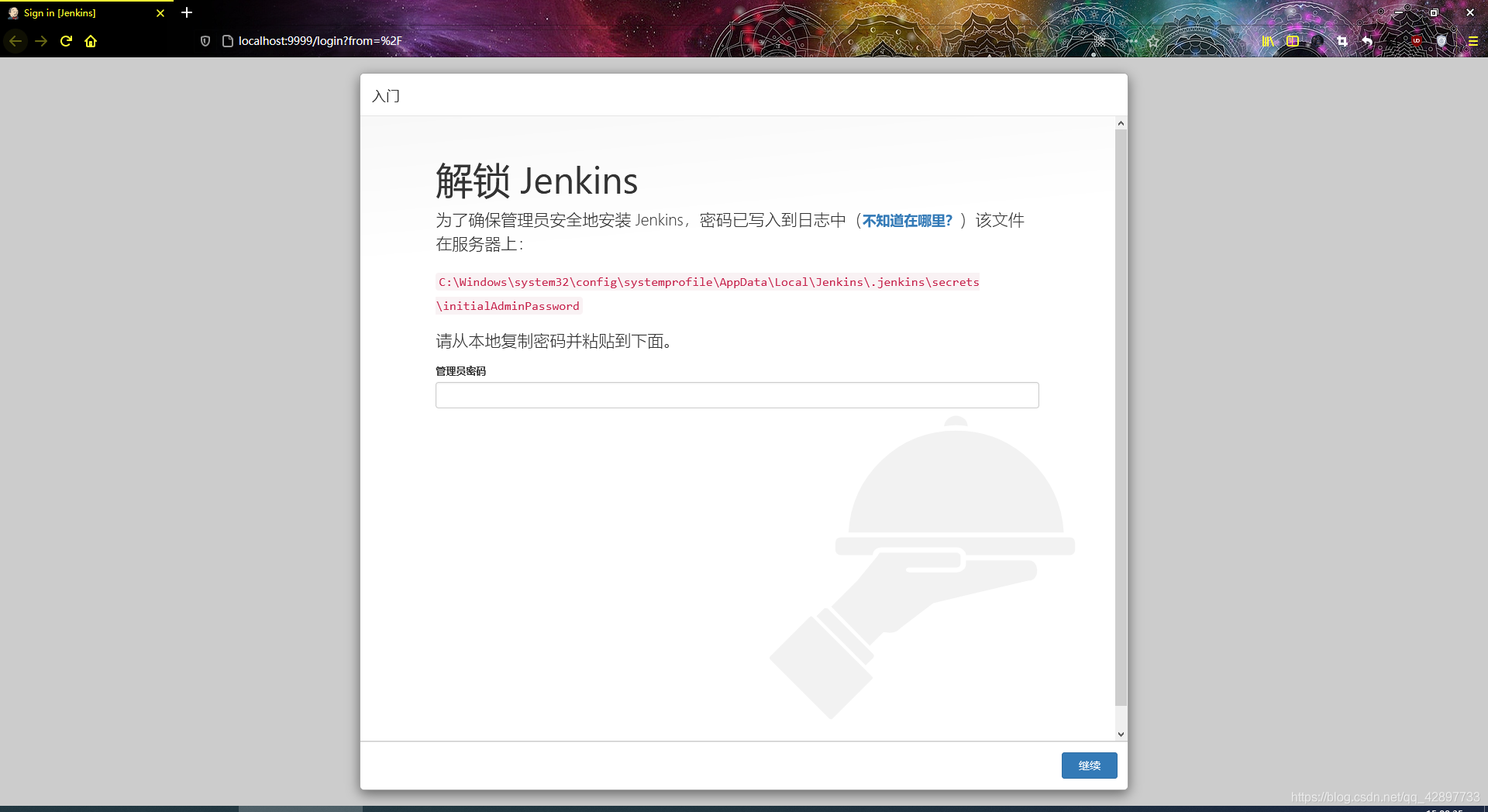This screenshot has width=1488, height=812.
Task: Click the 管理员密码 field label
Action: tap(460, 371)
